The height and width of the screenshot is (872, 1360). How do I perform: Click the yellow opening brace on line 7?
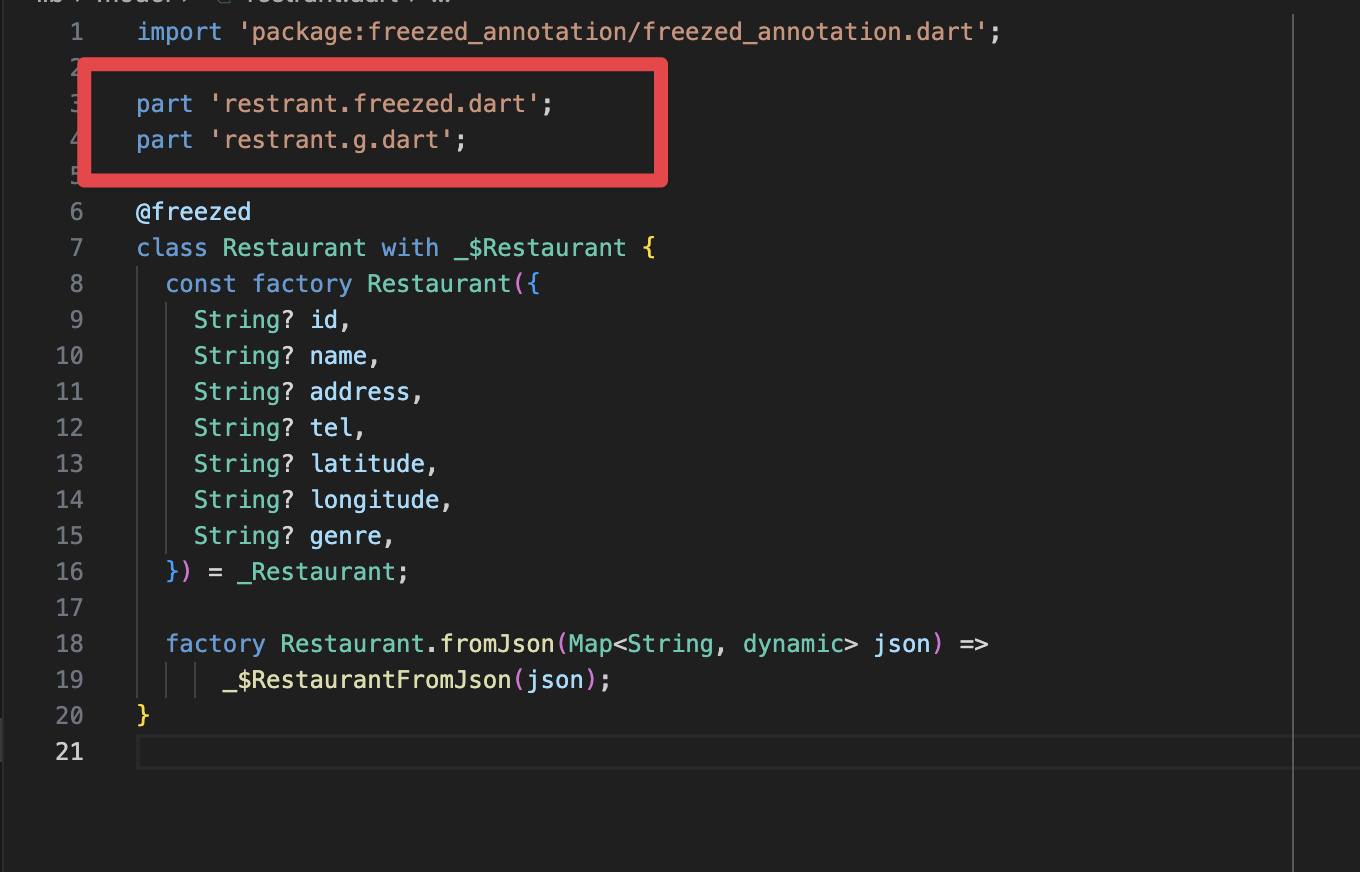pos(649,248)
